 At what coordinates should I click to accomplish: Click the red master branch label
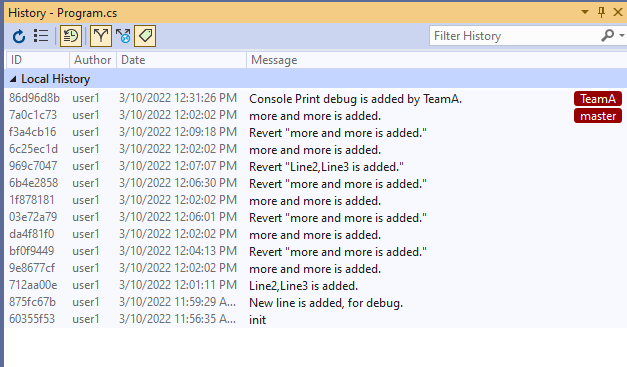coord(598,116)
